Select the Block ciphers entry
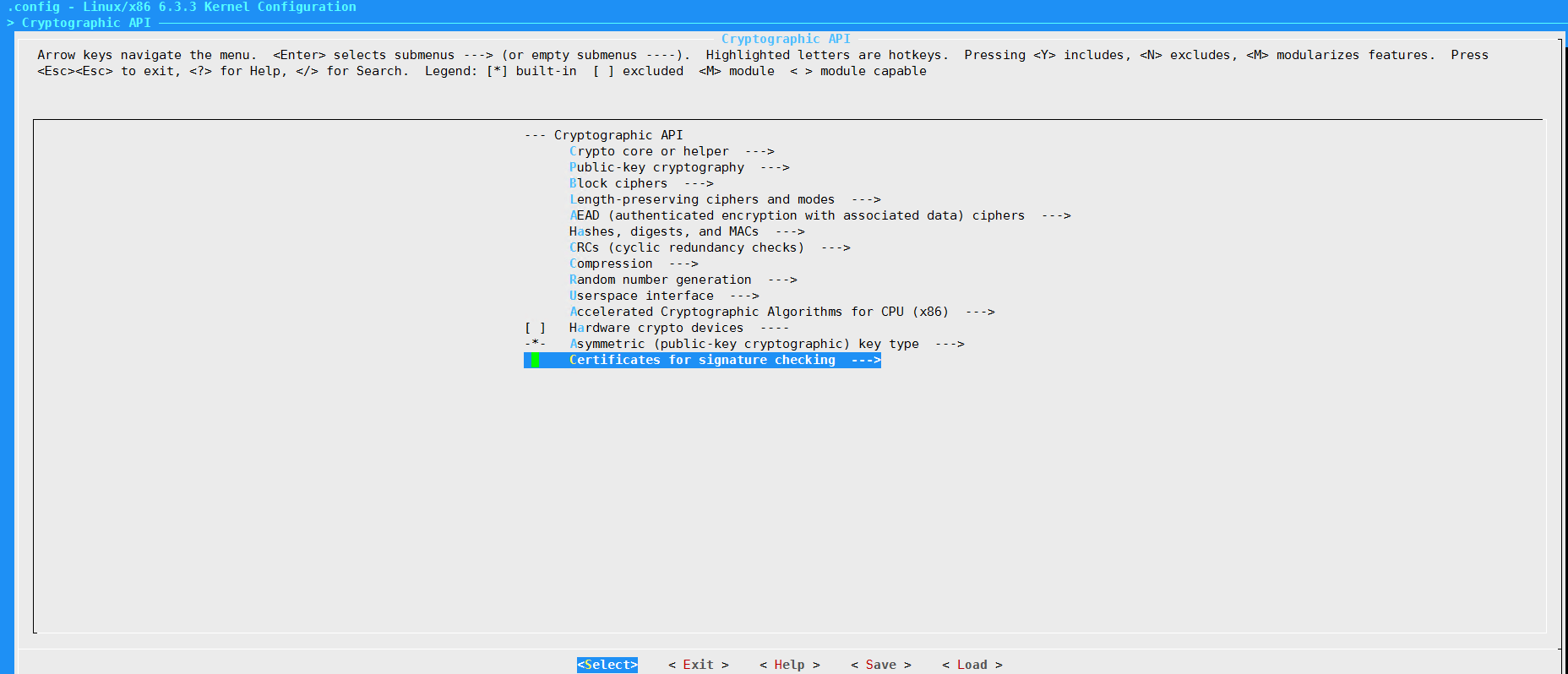Image resolution: width=1568 pixels, height=674 pixels. pyautogui.click(x=618, y=183)
